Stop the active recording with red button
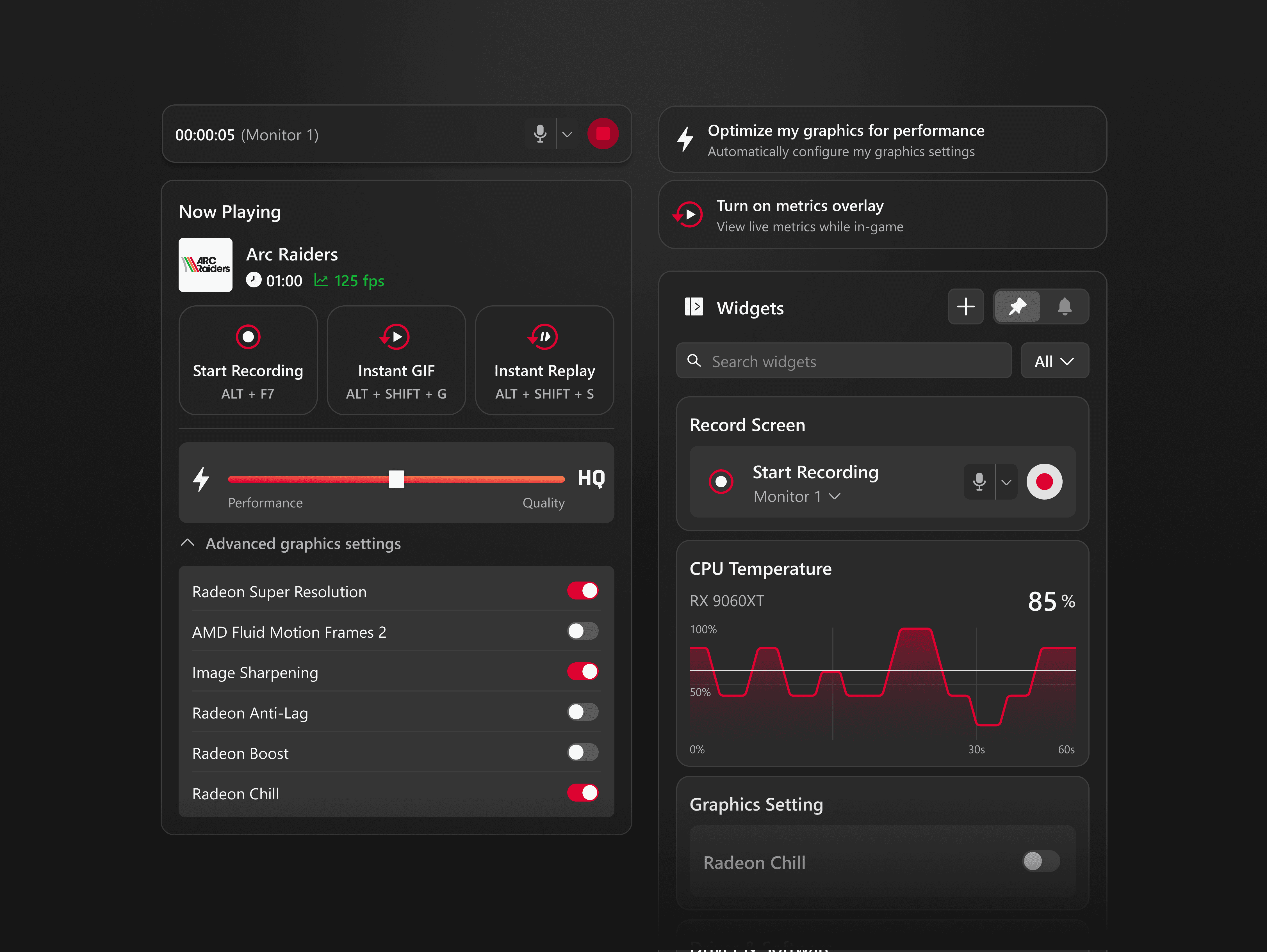The width and height of the screenshot is (1267, 952). (x=603, y=134)
